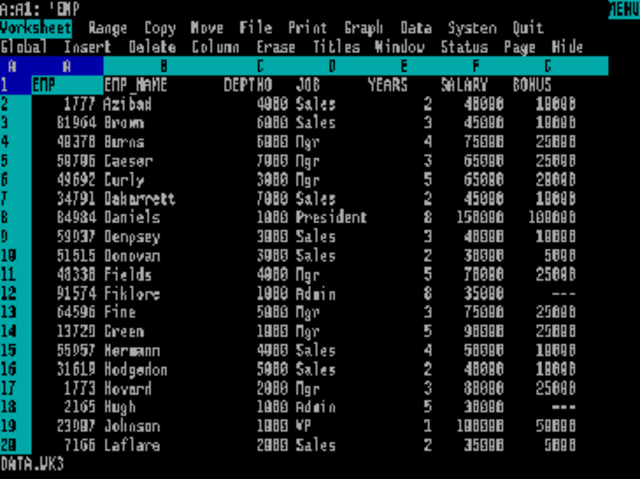Click the name Daniels
The width and height of the screenshot is (640, 479).
point(132,217)
